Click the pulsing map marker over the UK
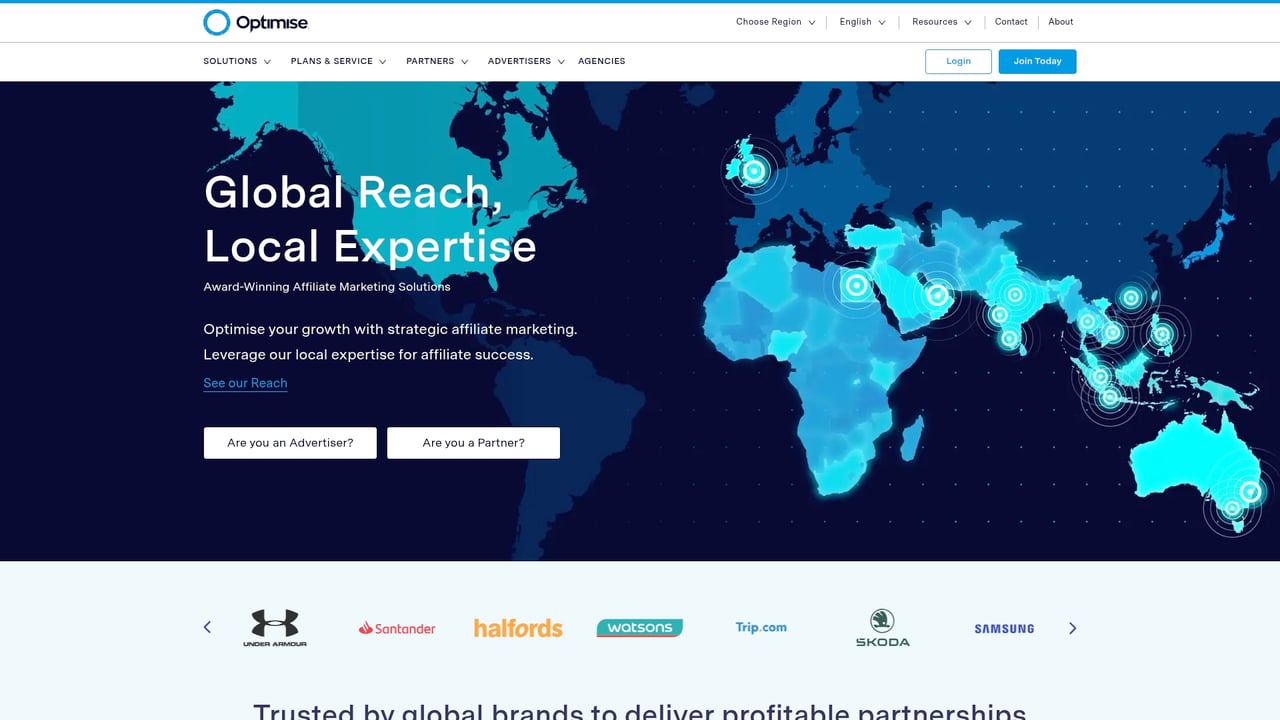 (x=753, y=170)
